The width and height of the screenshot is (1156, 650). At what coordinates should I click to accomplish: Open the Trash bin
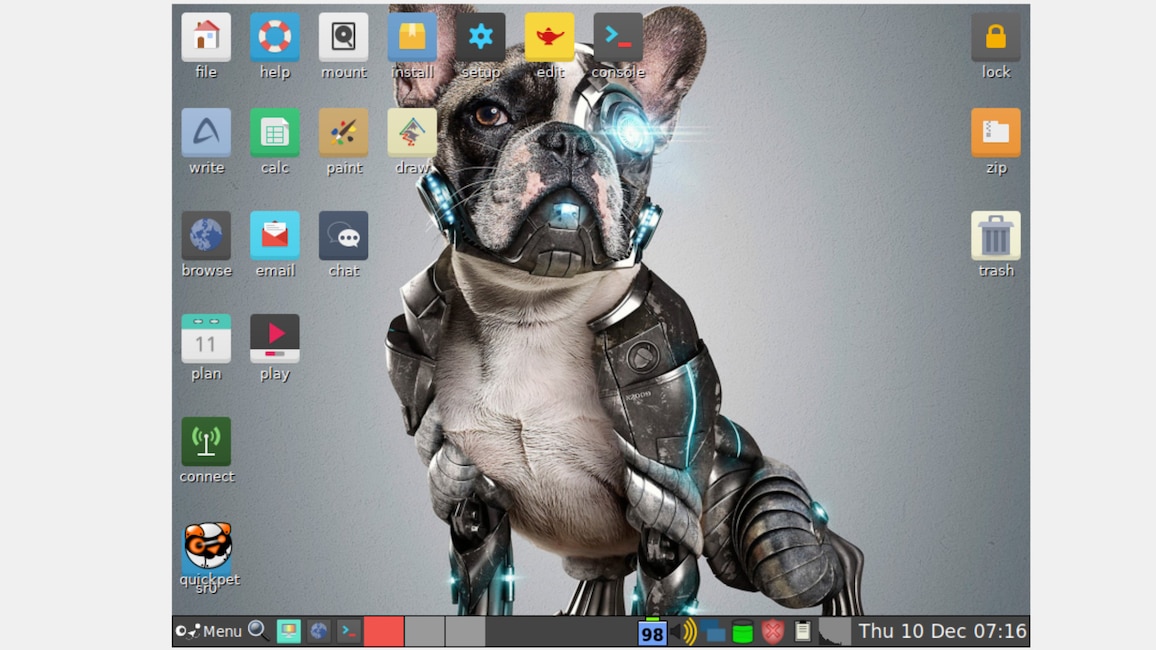(995, 236)
